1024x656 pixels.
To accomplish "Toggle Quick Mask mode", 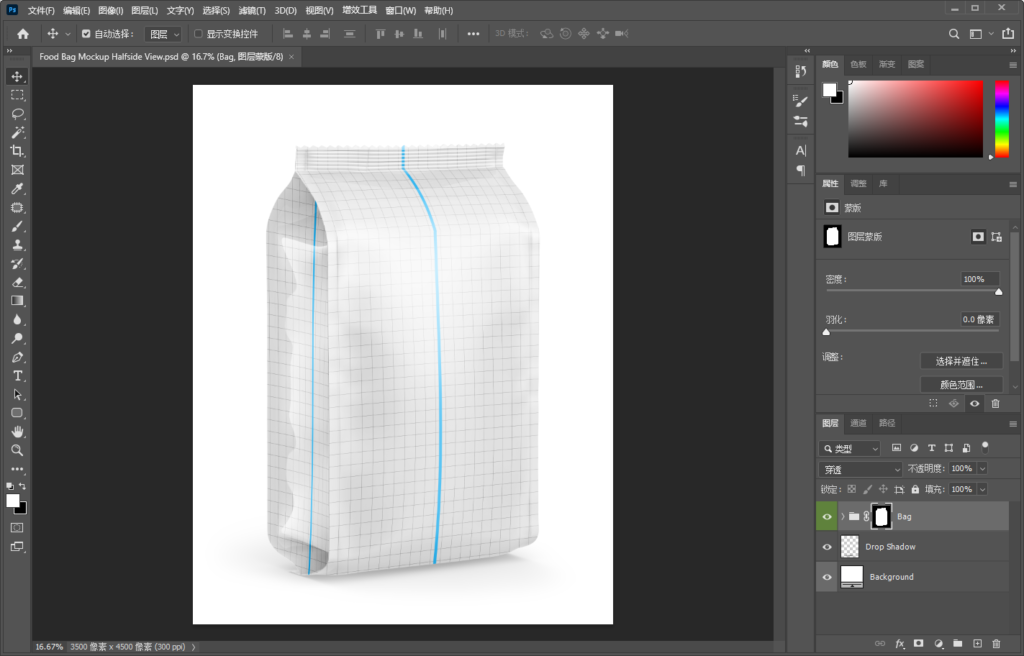I will click(x=18, y=527).
